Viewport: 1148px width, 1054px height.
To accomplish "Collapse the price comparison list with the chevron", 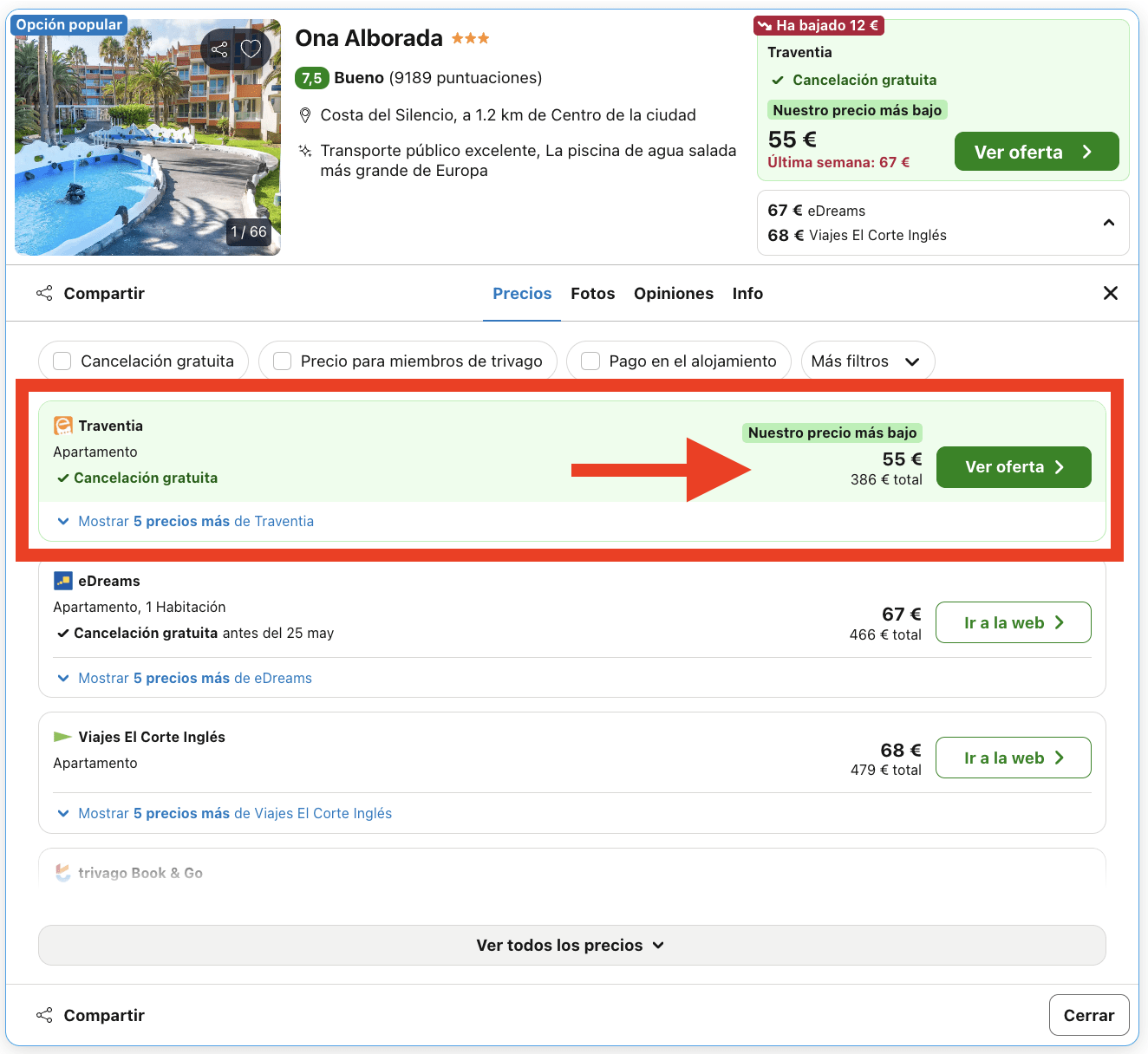I will click(x=1108, y=223).
